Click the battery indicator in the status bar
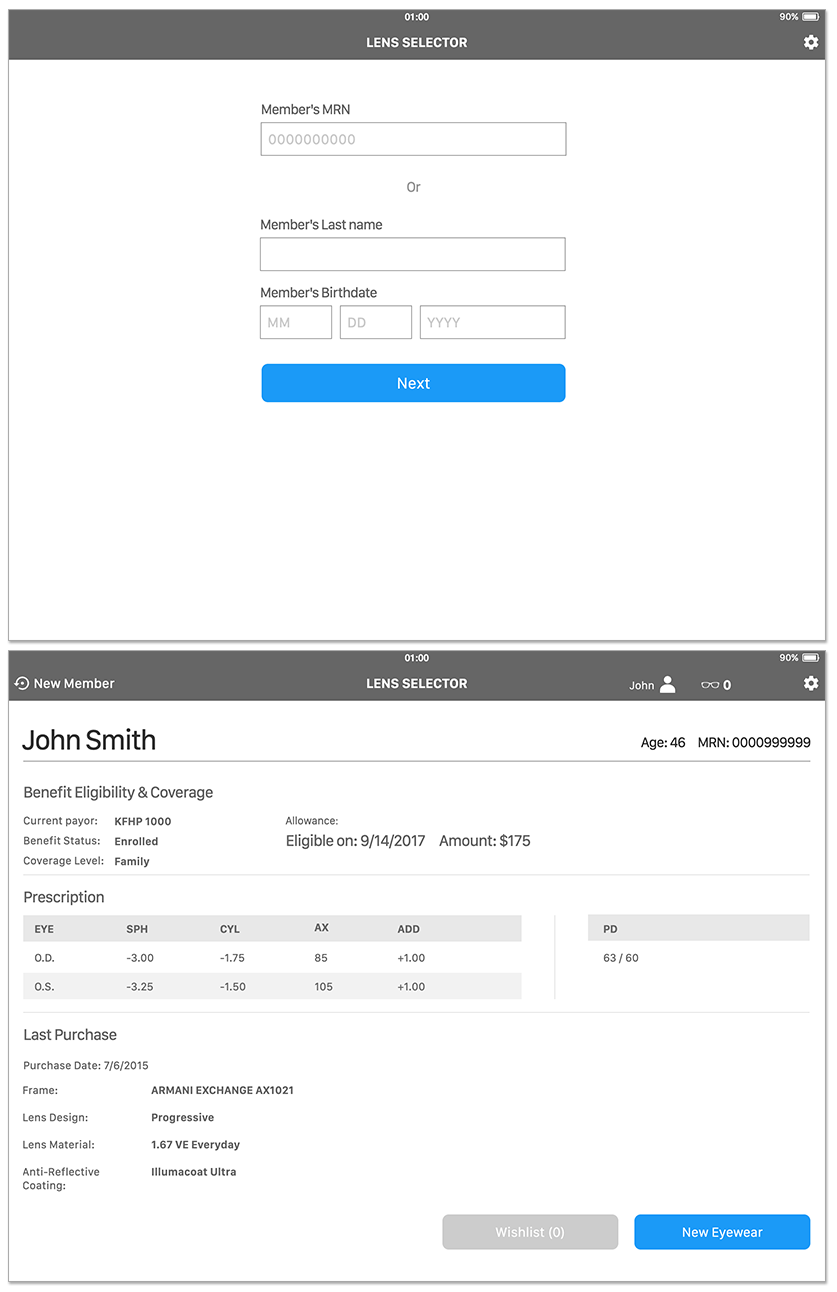 point(810,17)
